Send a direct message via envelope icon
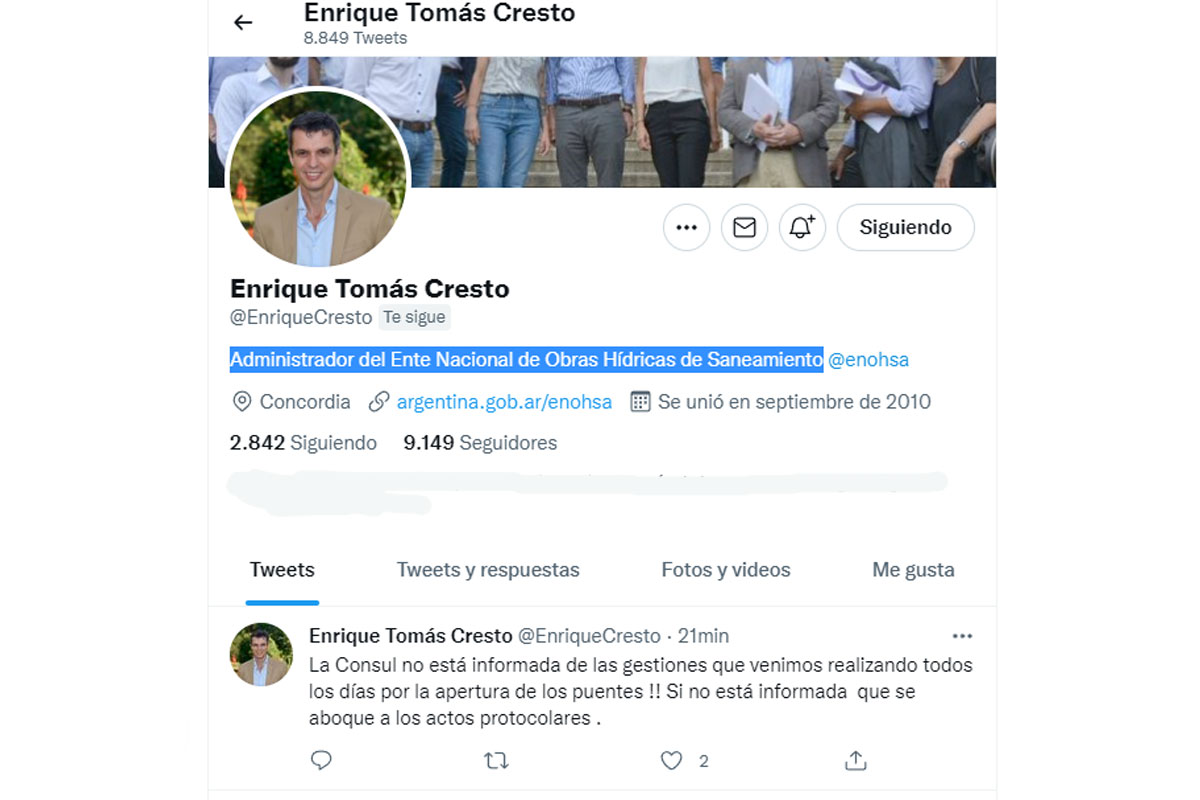Image resolution: width=1200 pixels, height=800 pixels. pyautogui.click(x=744, y=228)
